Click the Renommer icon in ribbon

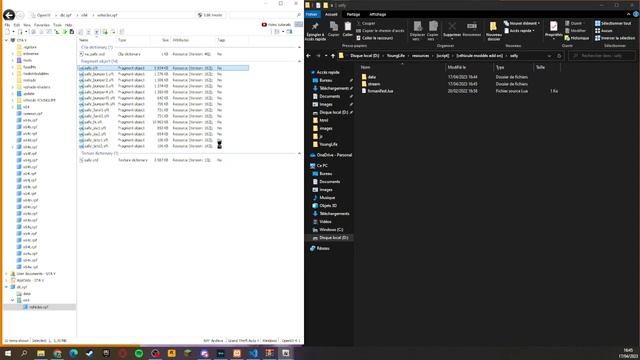(472, 29)
